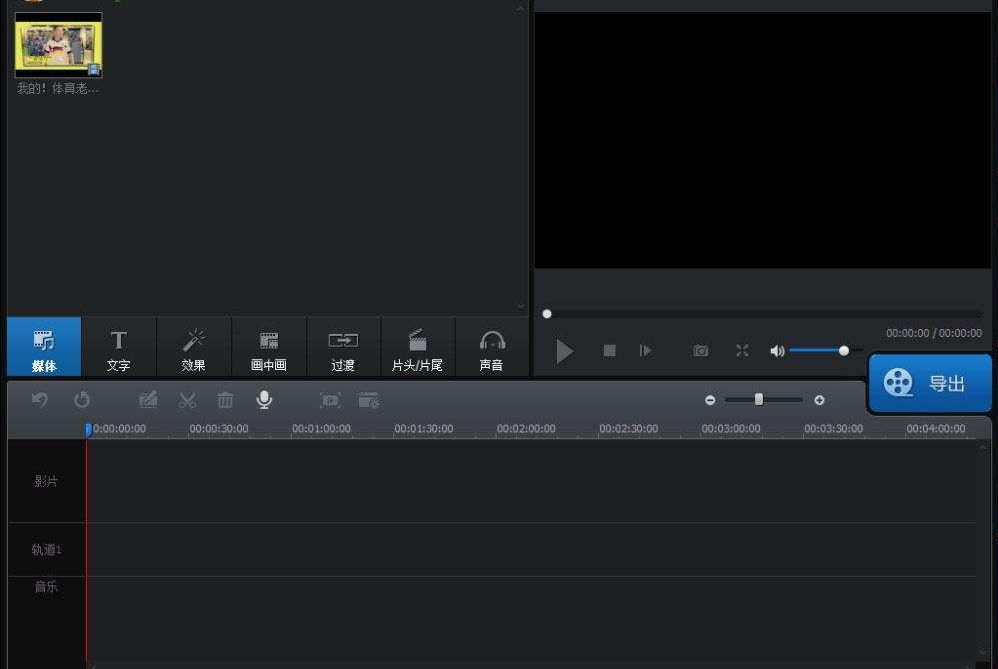Viewport: 998px width, 669px height.
Task: Stop the preview playback
Action: tap(609, 351)
